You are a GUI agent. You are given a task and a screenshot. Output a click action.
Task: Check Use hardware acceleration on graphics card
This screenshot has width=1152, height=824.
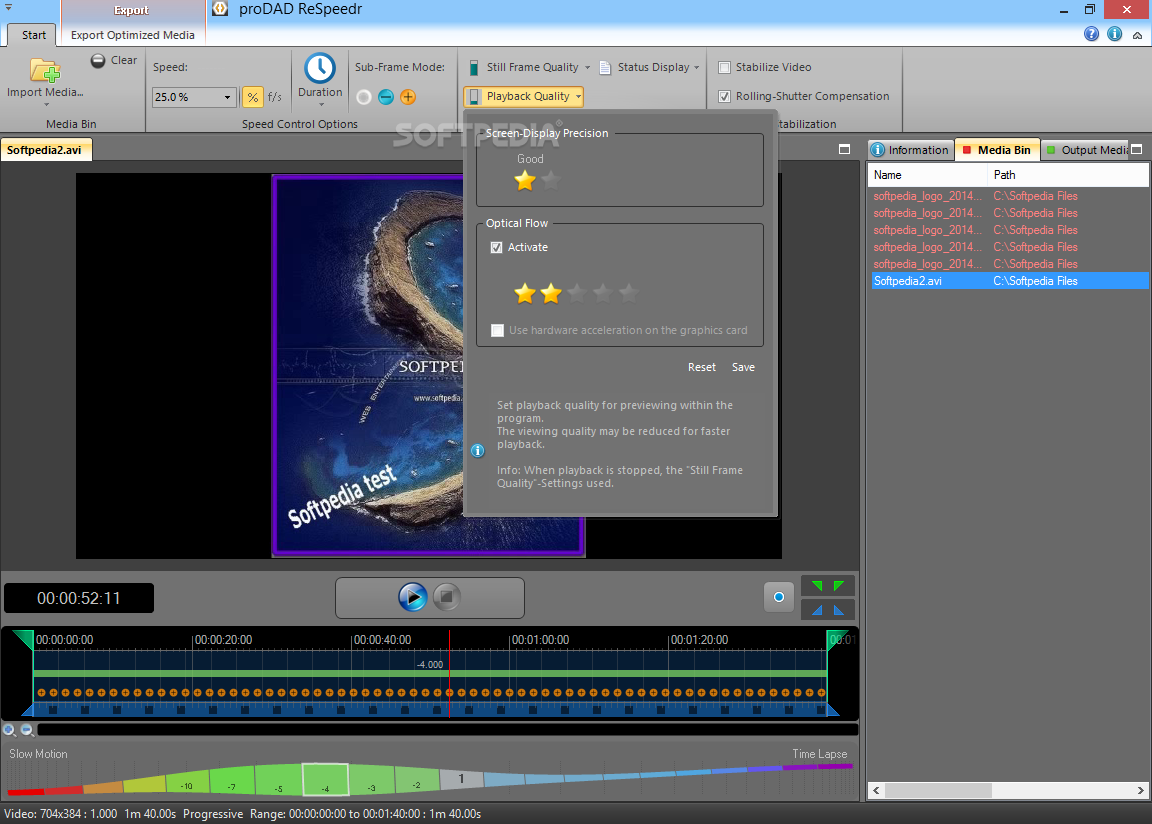point(497,330)
